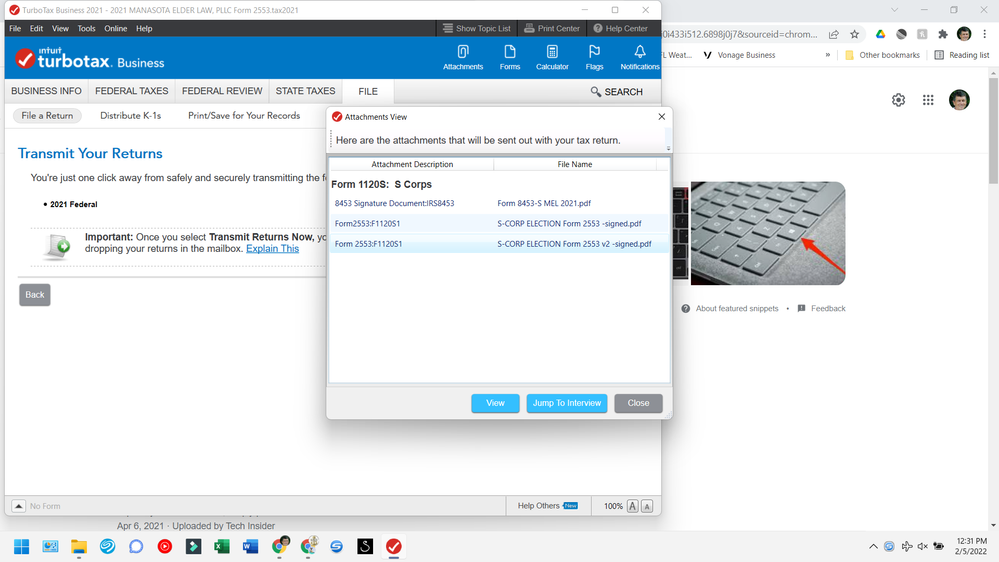Viewport: 999px width, 562px height.
Task: Switch to the FEDERAL TAXES tab
Action: click(x=132, y=91)
